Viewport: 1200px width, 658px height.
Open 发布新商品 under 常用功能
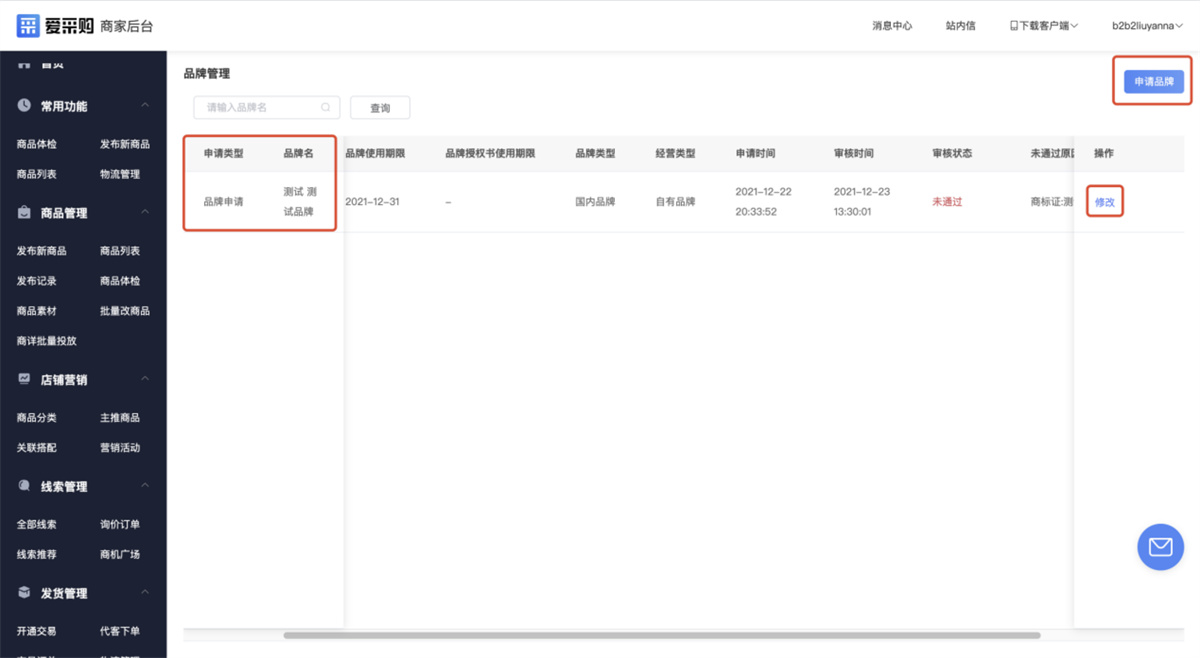pos(125,144)
